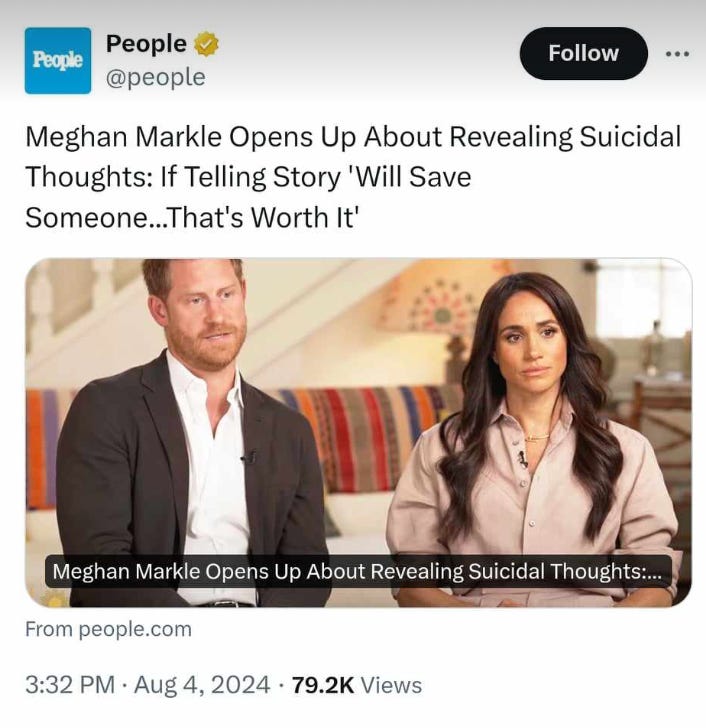706x728 pixels.
Task: Click the 3:32 PM timestamp
Action: (x=70, y=685)
